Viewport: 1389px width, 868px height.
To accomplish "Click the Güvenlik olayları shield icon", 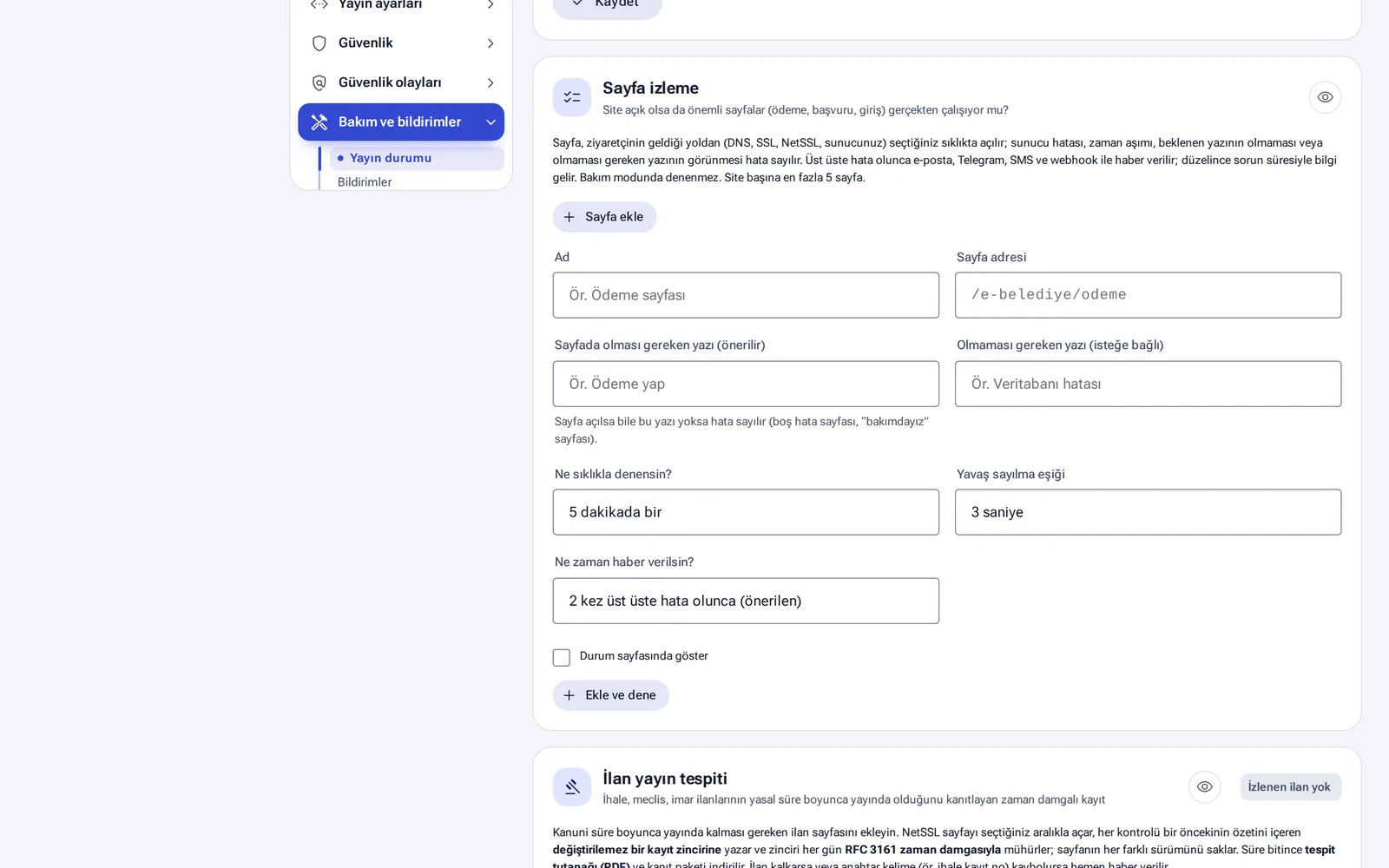I will 319,82.
